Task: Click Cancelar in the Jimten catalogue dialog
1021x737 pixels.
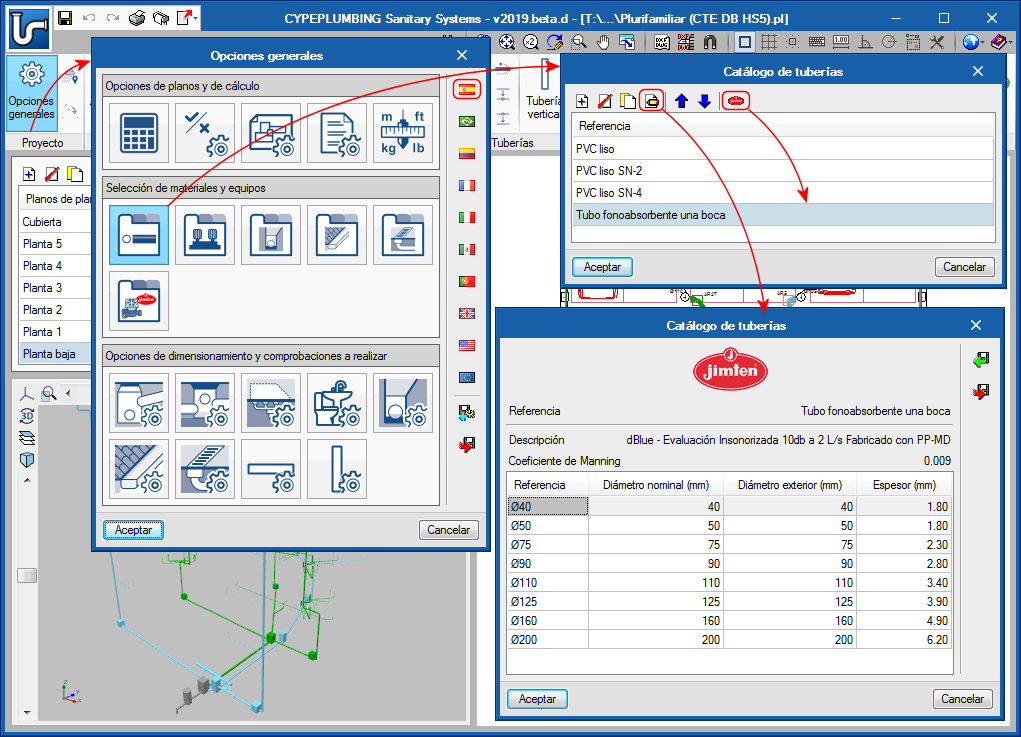Action: pos(962,699)
